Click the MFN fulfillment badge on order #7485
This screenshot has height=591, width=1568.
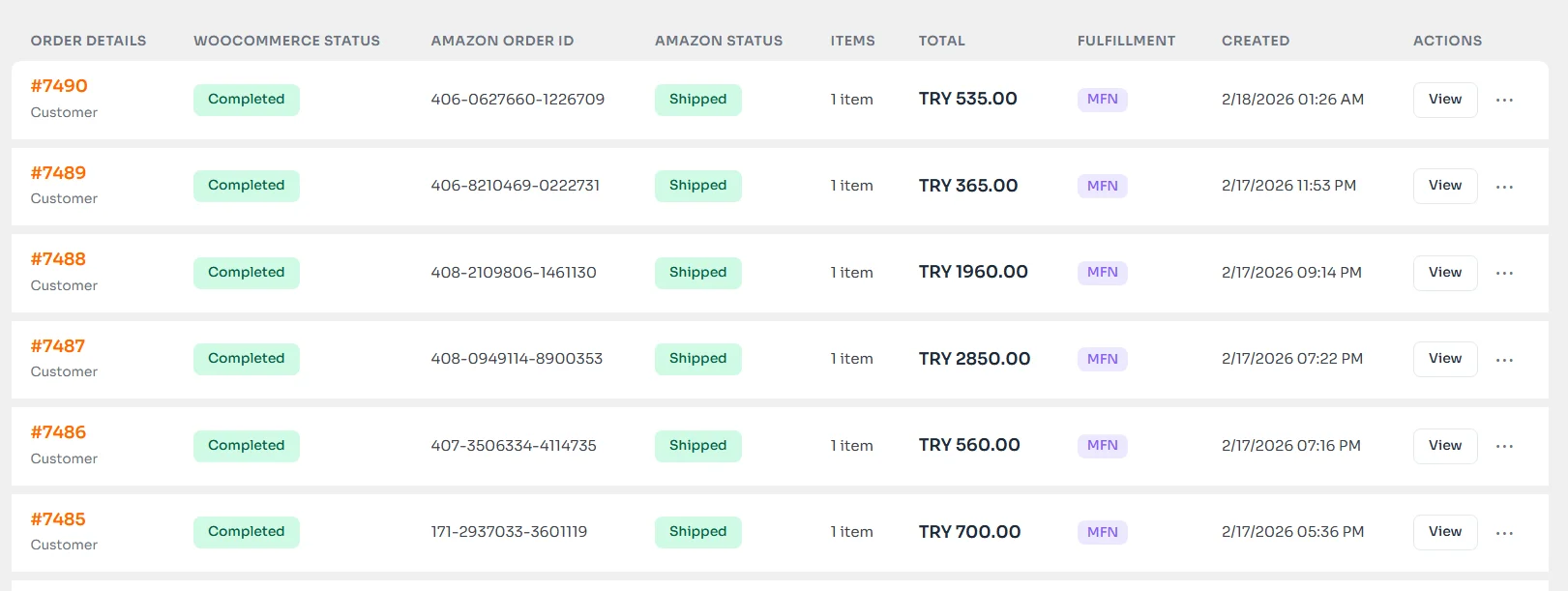(1102, 532)
